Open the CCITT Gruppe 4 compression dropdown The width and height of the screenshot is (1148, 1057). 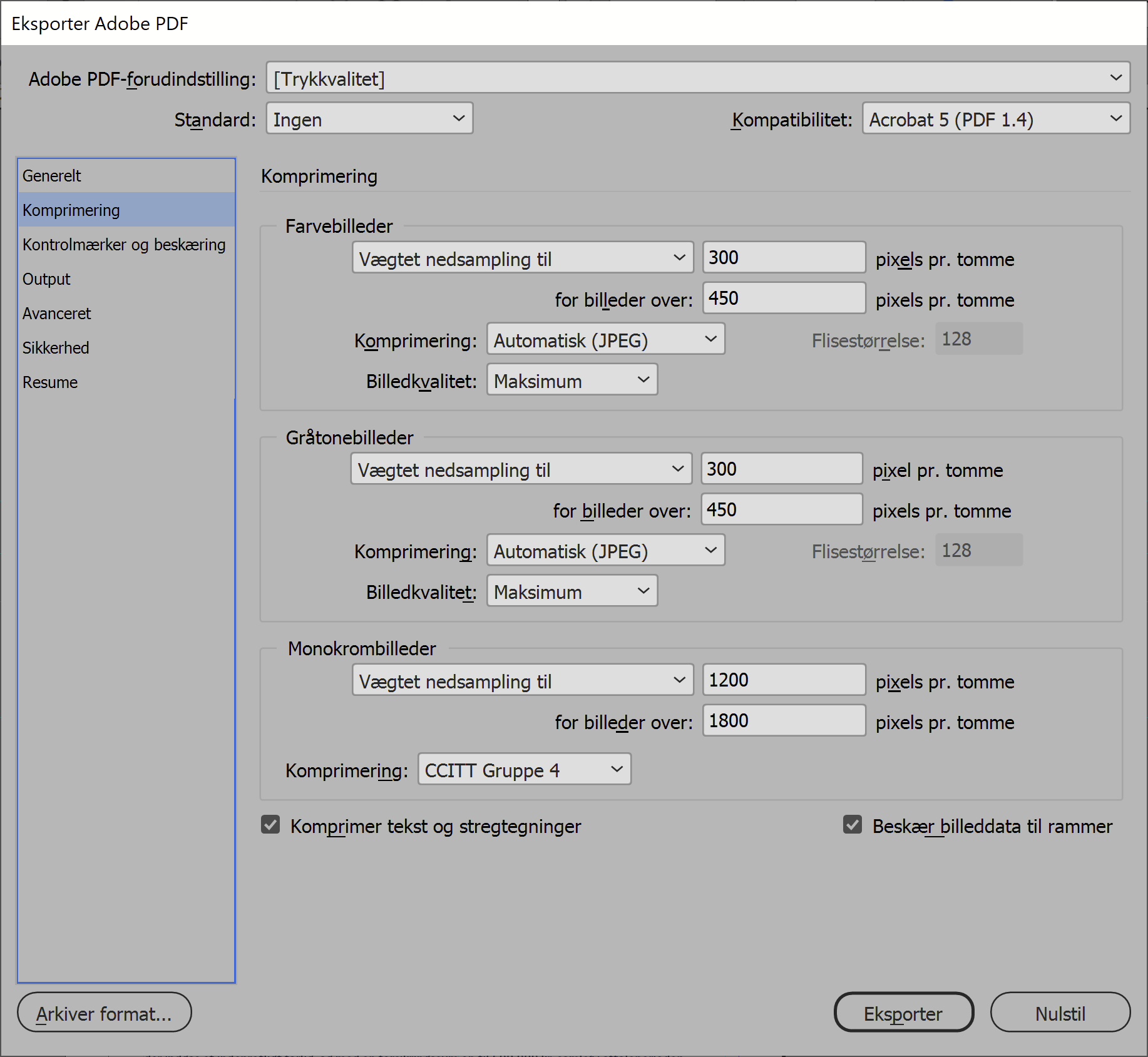point(523,769)
